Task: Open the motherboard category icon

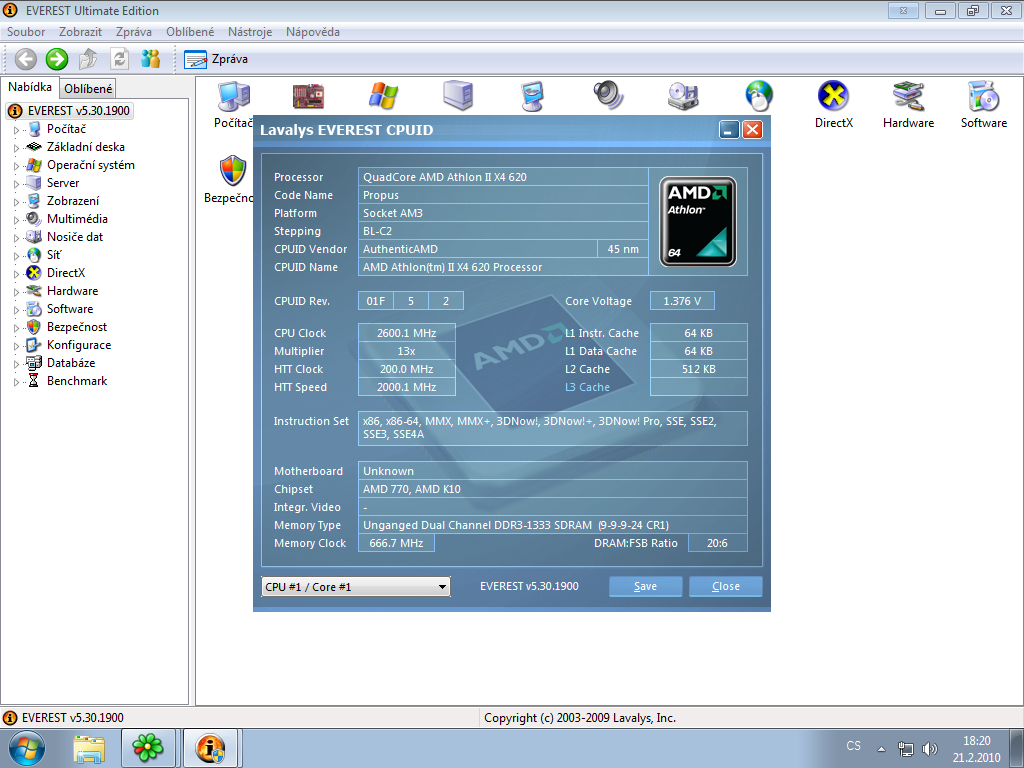Action: [x=308, y=96]
